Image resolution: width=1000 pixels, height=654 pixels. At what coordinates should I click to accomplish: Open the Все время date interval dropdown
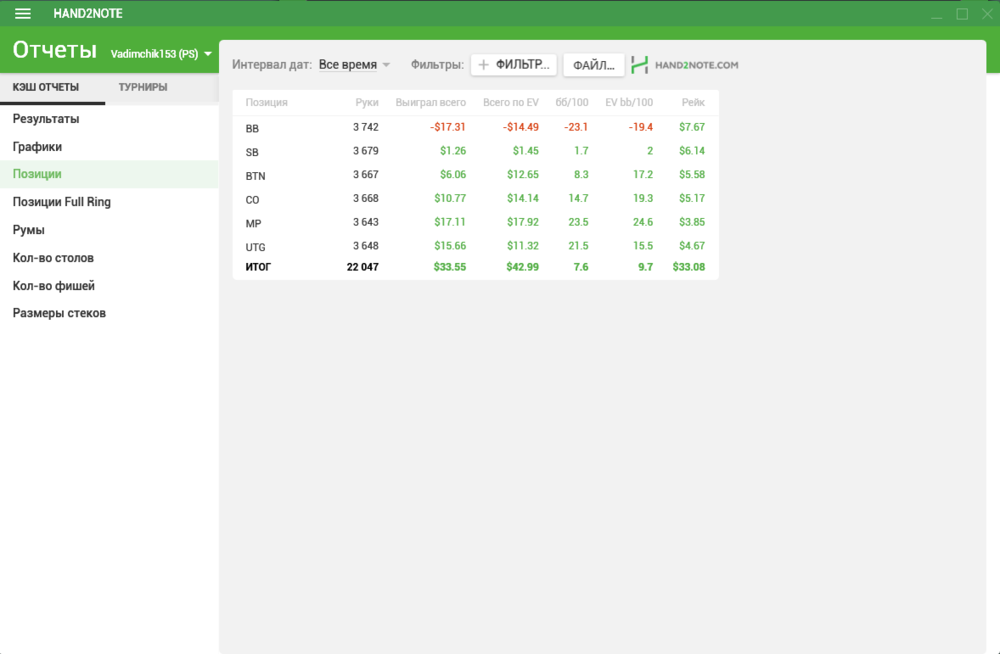click(354, 65)
